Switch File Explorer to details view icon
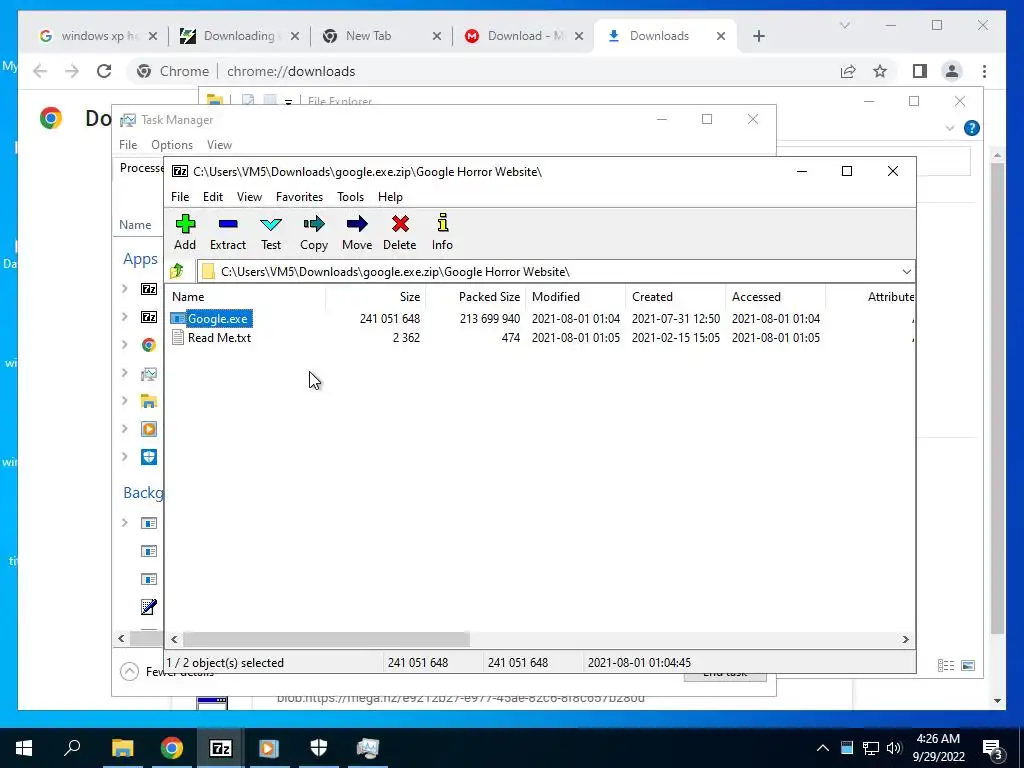This screenshot has height=768, width=1024. click(946, 665)
